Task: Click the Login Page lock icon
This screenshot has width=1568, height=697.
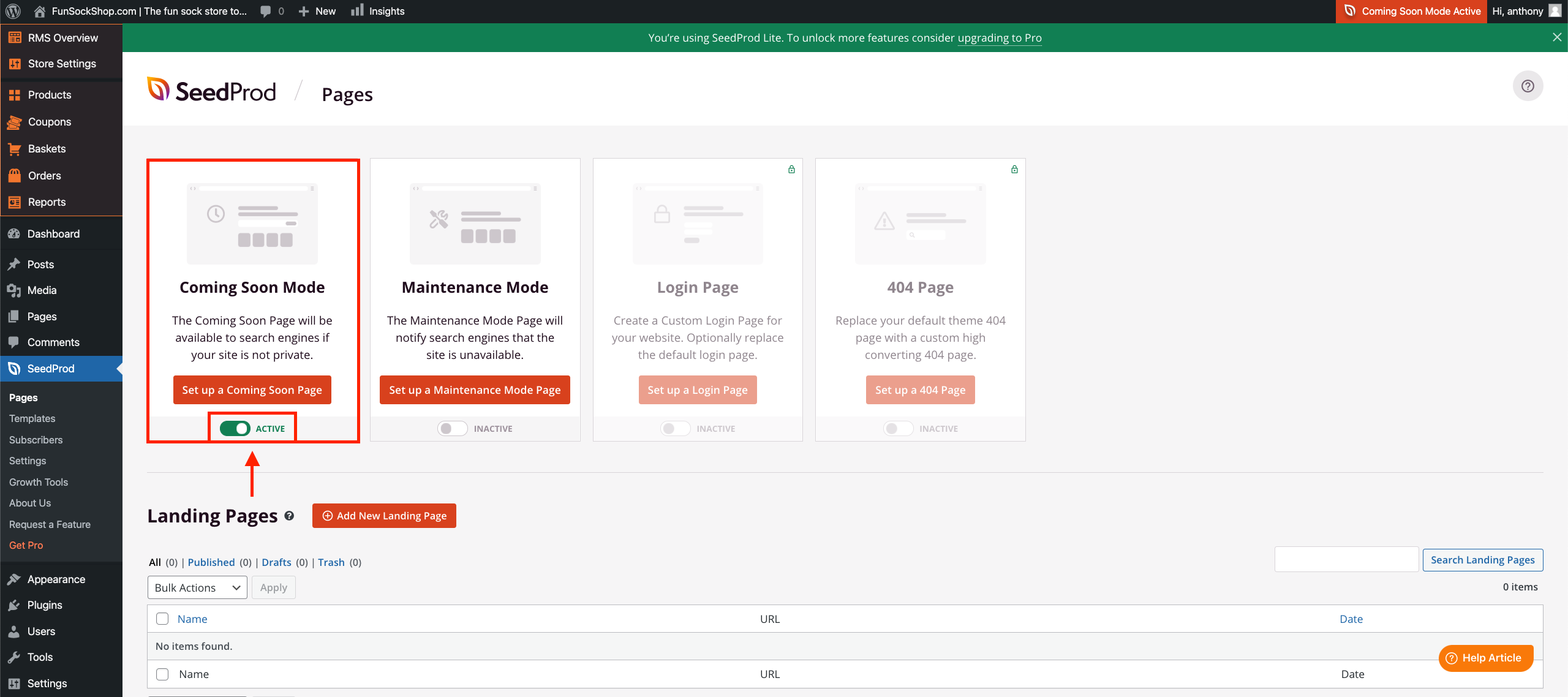Action: tap(791, 170)
